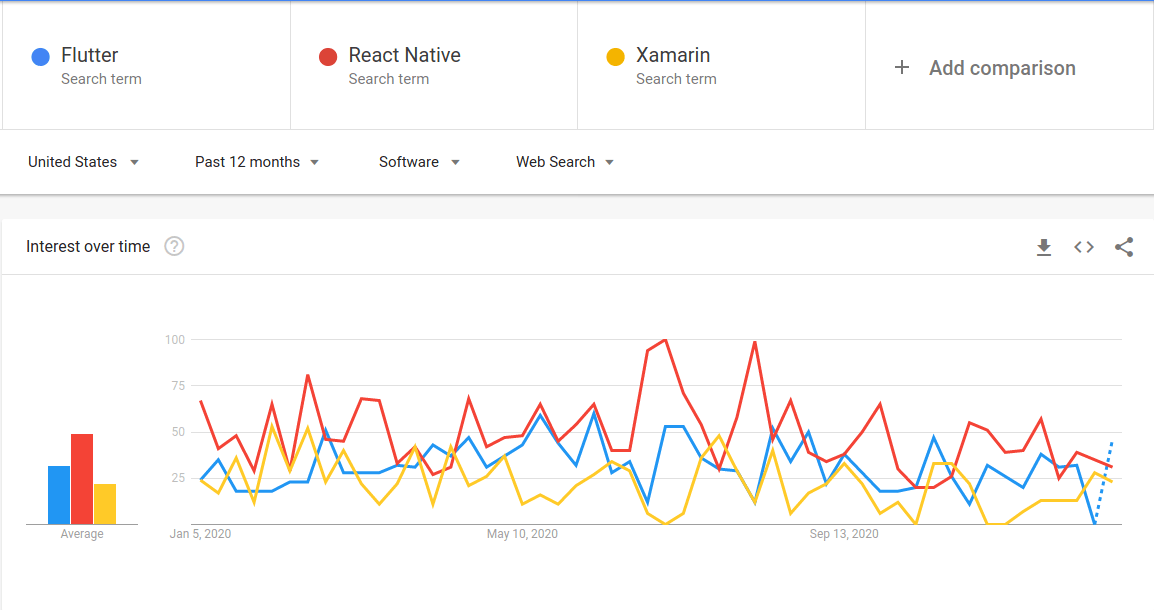Open help for Interest over time
Screen dimensions: 1154x610
tap(174, 246)
